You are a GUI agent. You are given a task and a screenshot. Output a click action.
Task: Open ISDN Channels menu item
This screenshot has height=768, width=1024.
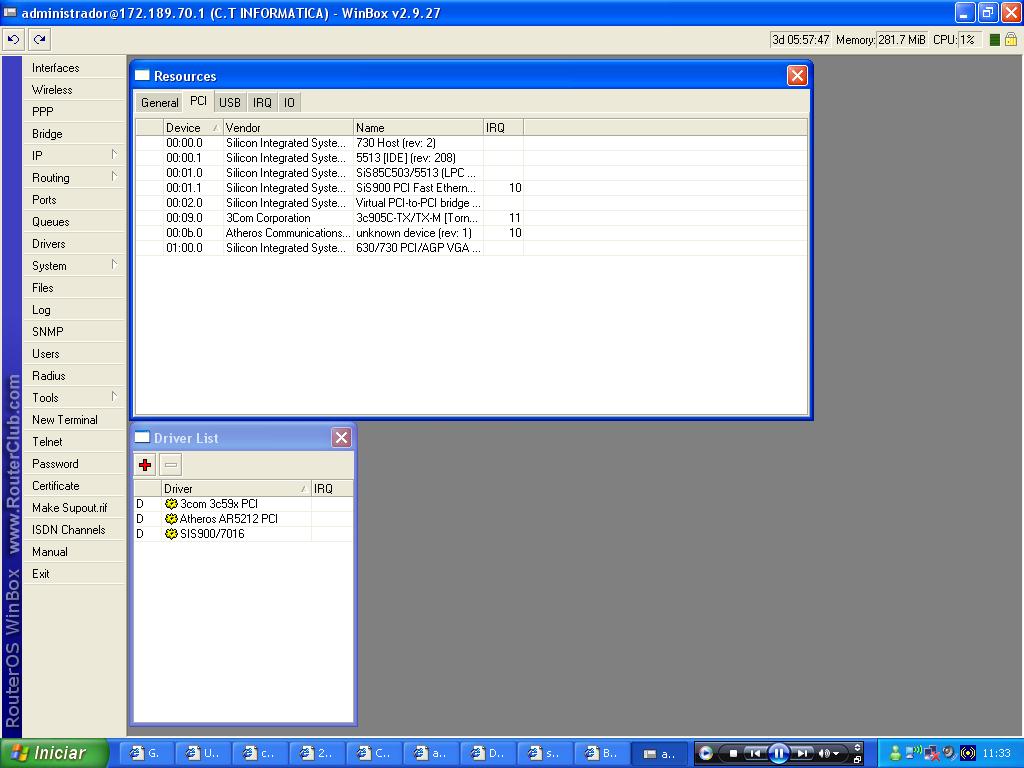(74, 530)
